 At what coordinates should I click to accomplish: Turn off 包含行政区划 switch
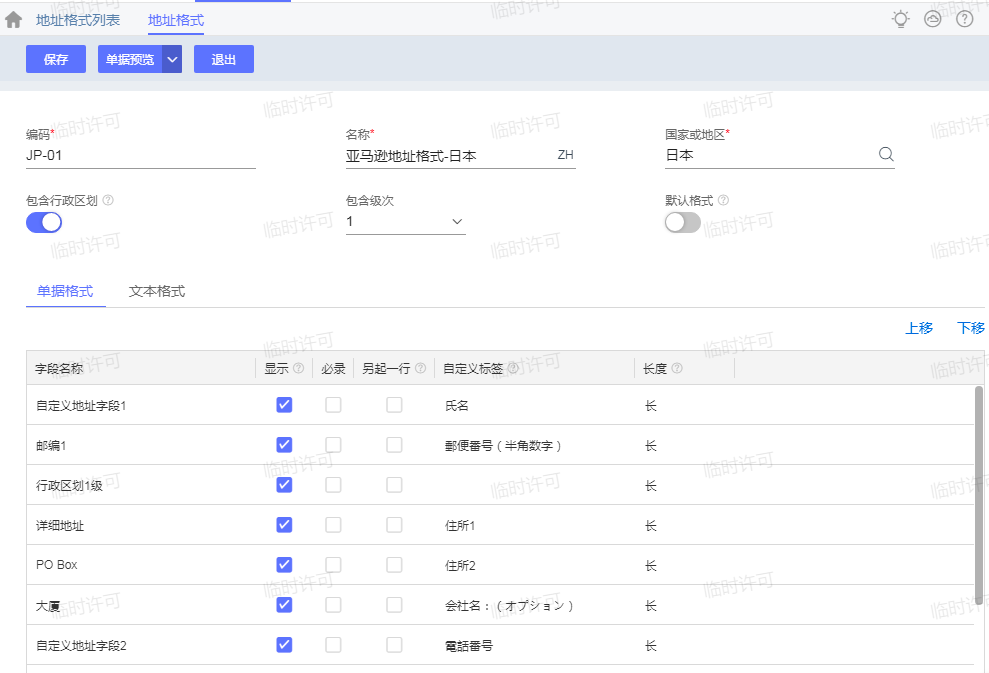[44, 222]
